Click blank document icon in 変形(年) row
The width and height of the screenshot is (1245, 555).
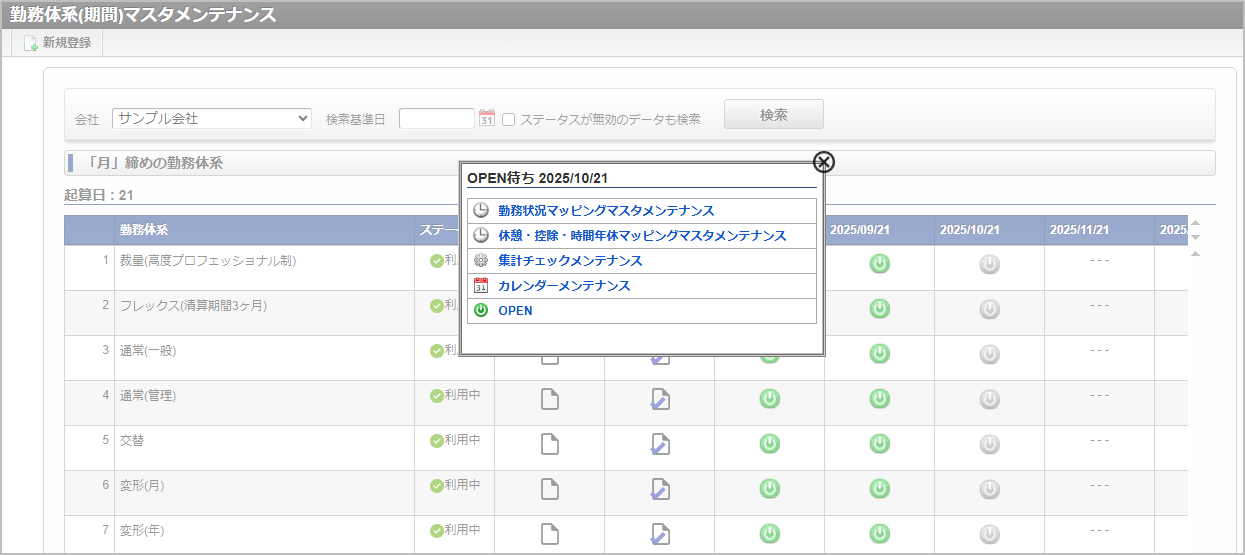click(x=549, y=534)
